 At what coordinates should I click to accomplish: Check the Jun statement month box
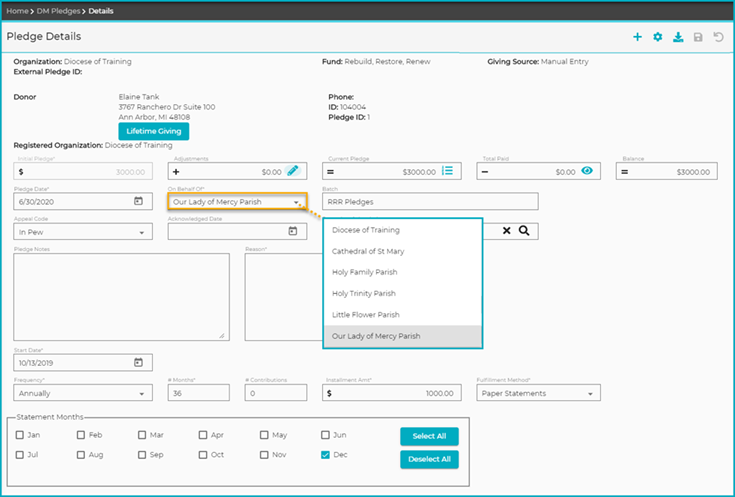[x=325, y=435]
